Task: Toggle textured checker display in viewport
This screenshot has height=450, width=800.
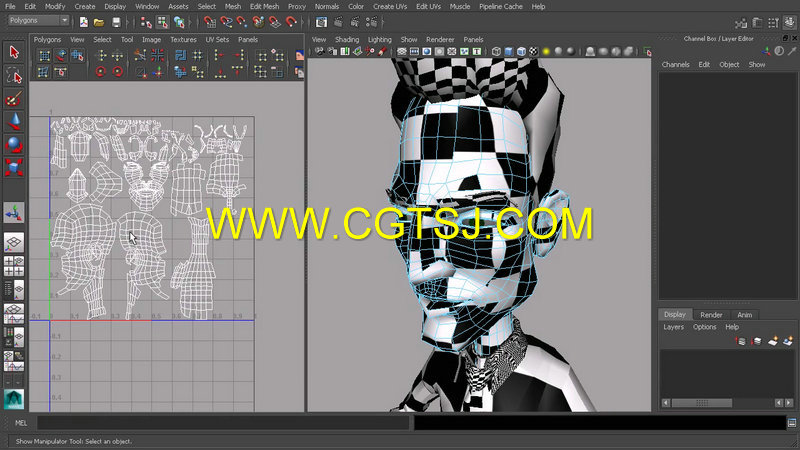Action: coord(533,51)
